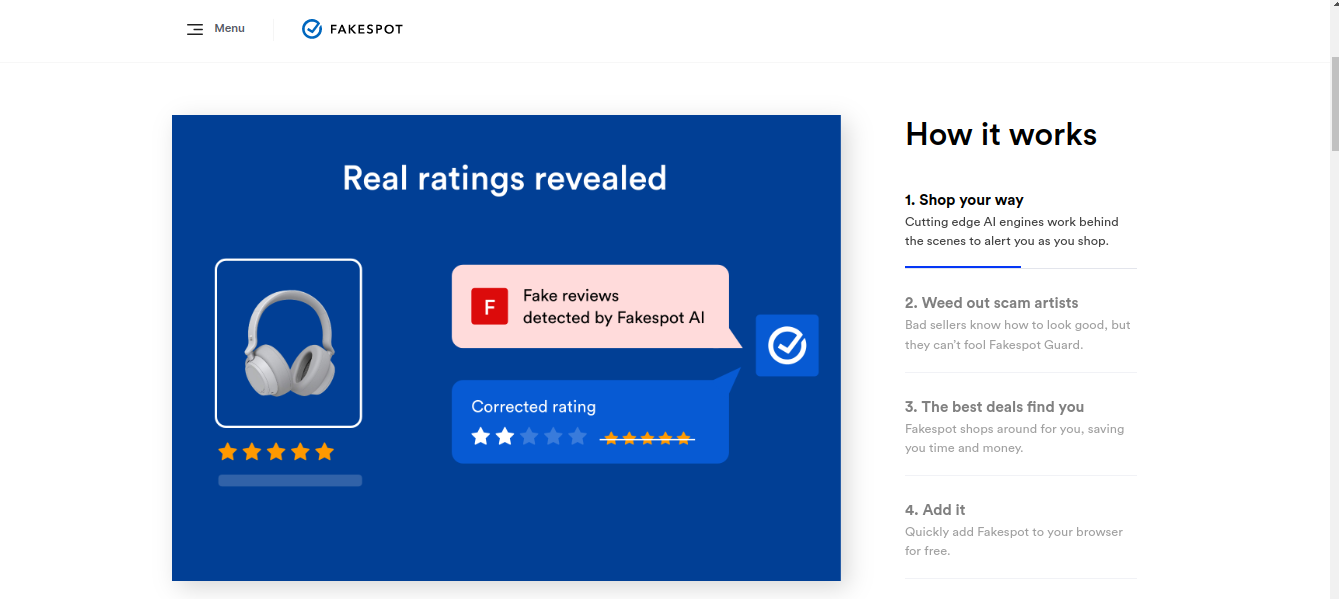This screenshot has width=1339, height=599.
Task: Click the five orange stars under headphones
Action: click(x=276, y=452)
